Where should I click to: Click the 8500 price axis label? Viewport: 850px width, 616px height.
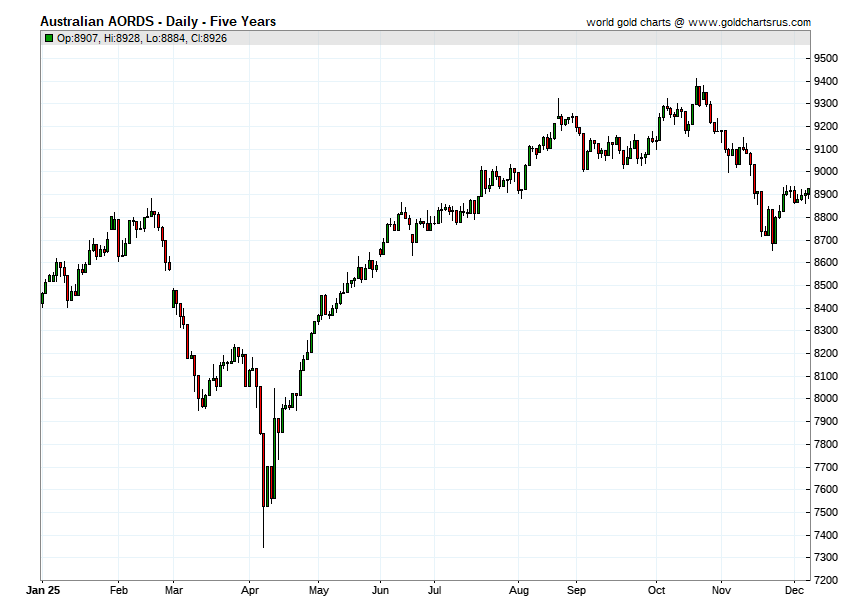pyautogui.click(x=826, y=285)
